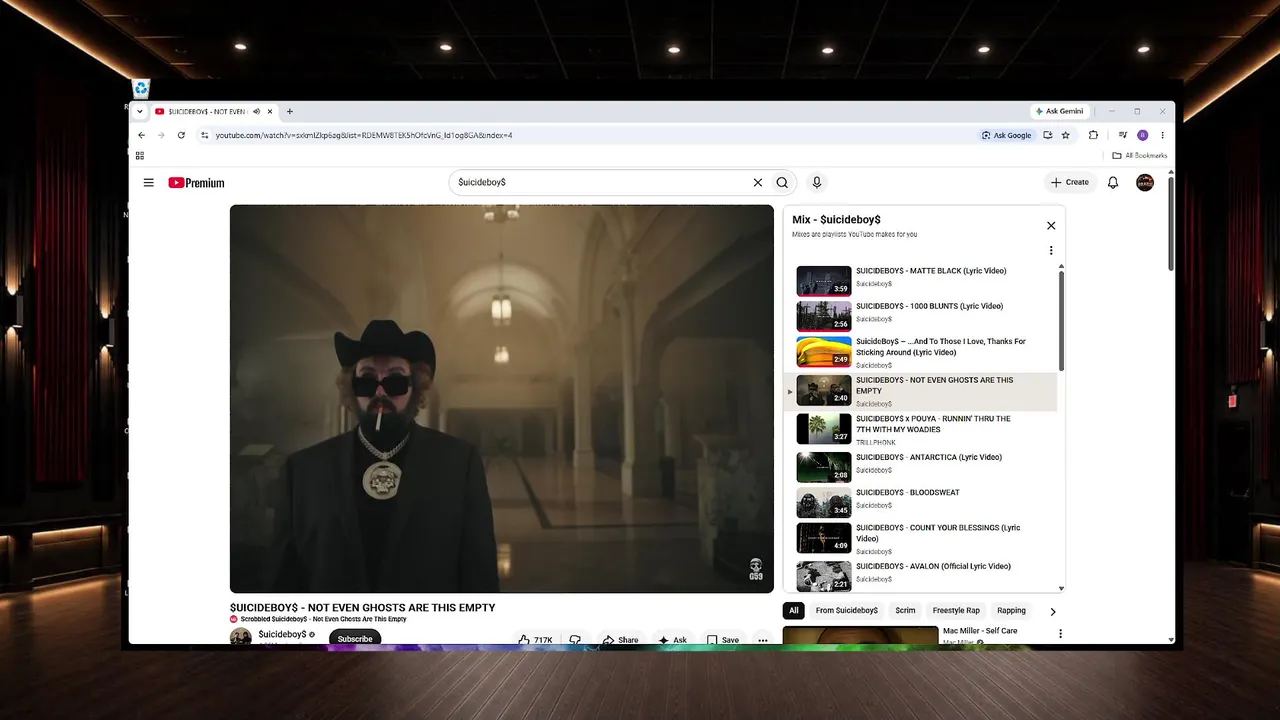Go forward in the browser
1280x720 pixels.
click(161, 135)
